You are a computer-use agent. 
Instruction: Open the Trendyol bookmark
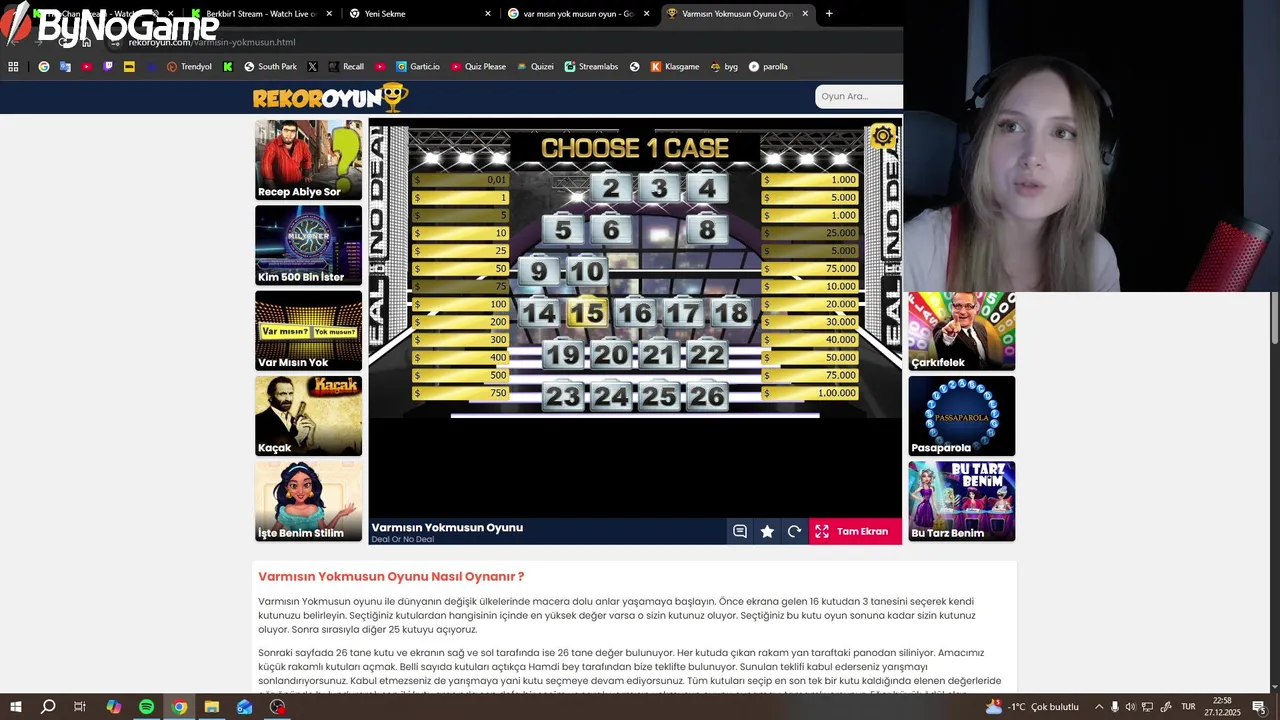point(189,67)
